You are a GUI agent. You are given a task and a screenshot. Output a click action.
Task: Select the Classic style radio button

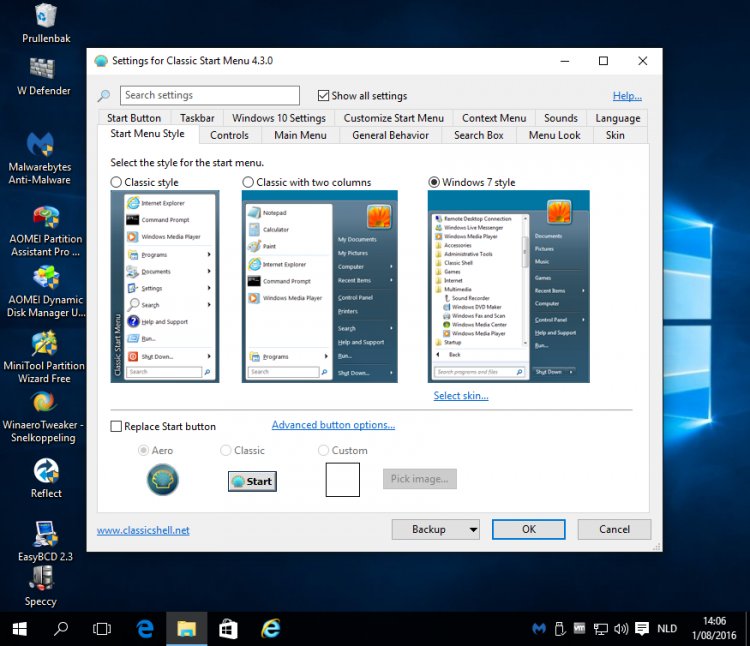click(x=117, y=182)
